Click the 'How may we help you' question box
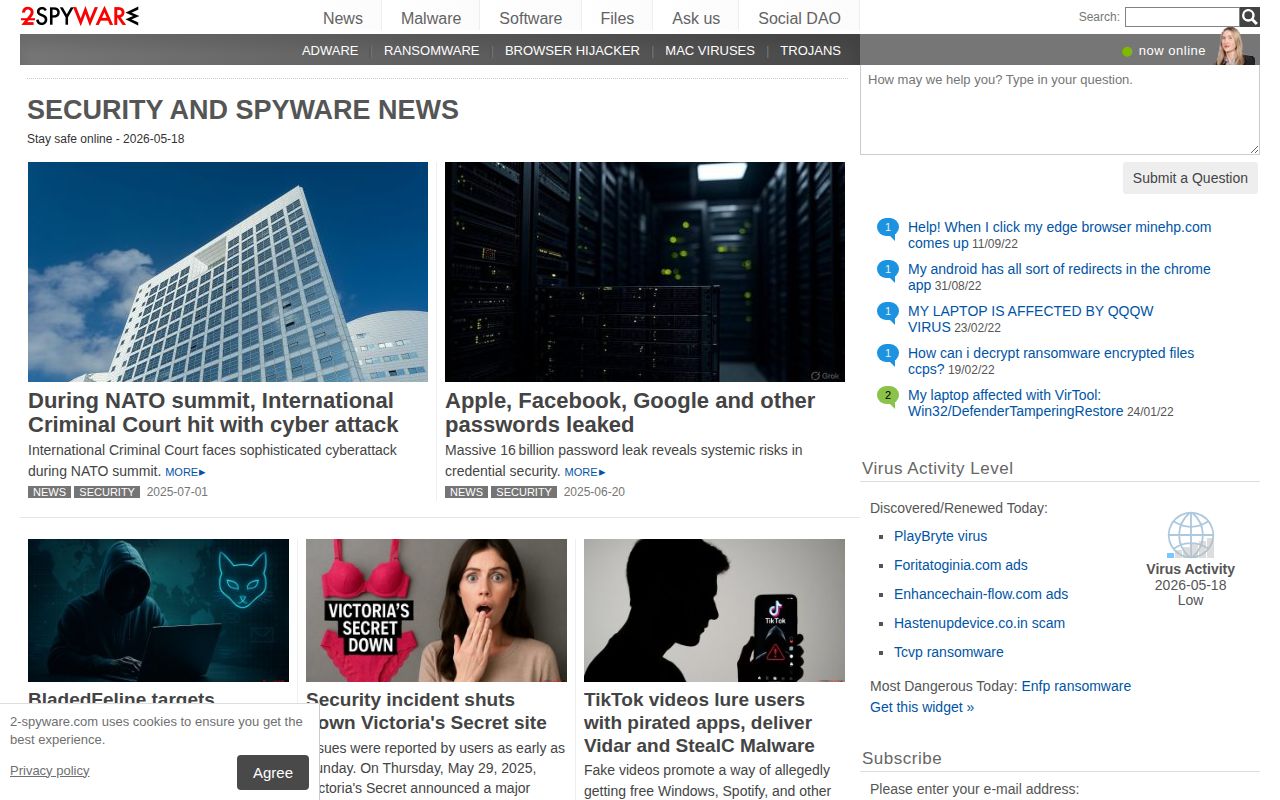 coord(1060,110)
